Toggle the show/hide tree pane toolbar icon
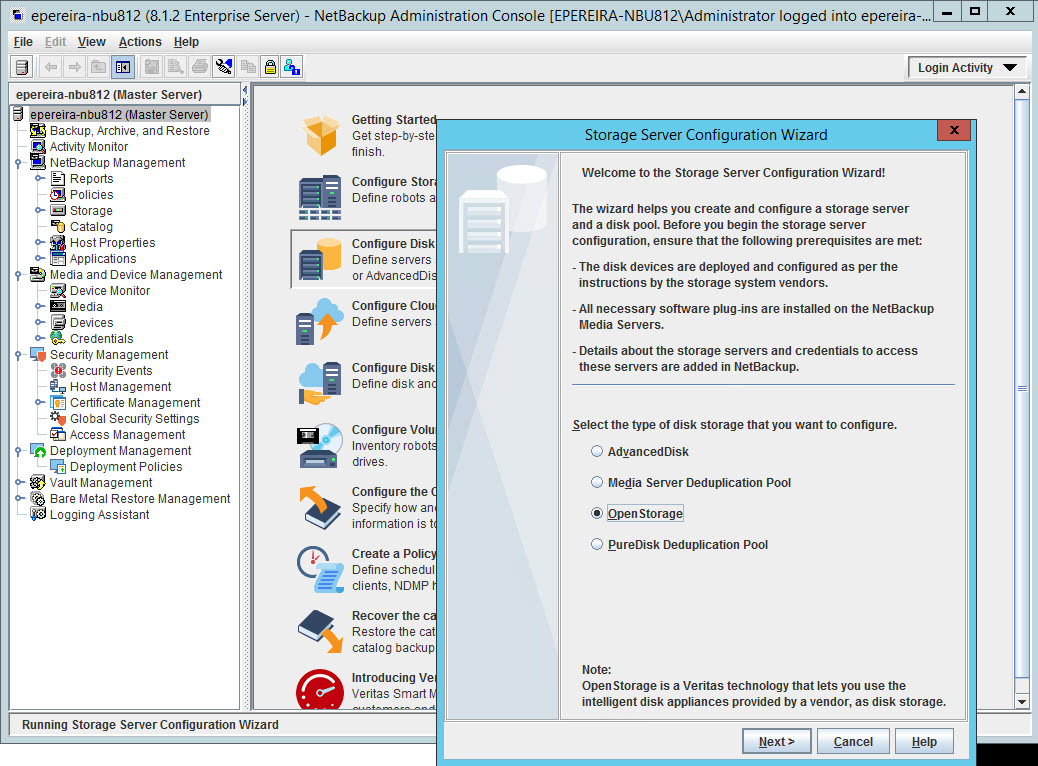 coord(123,67)
